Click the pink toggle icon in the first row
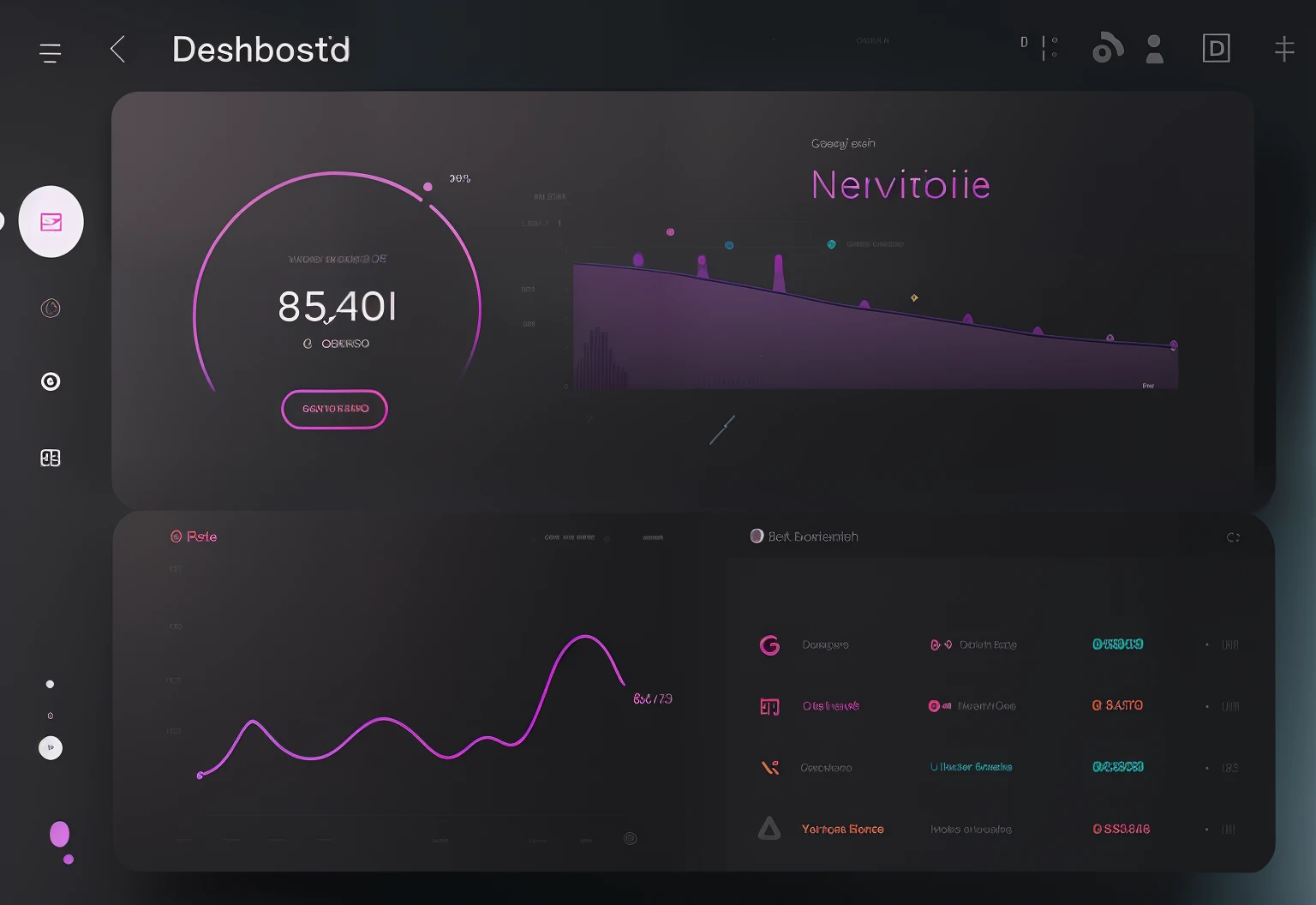 (x=941, y=644)
